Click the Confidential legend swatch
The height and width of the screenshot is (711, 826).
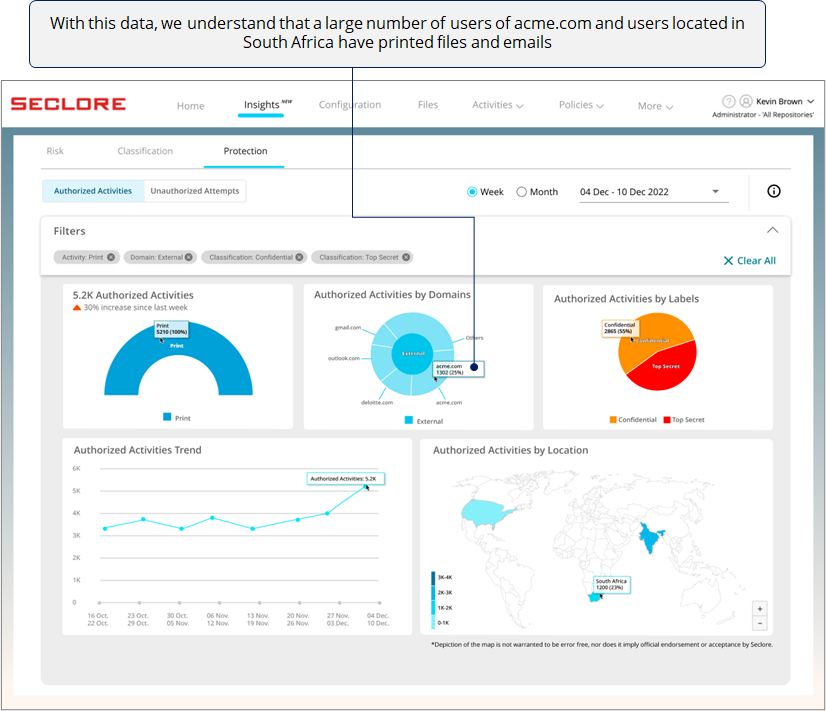click(x=613, y=420)
